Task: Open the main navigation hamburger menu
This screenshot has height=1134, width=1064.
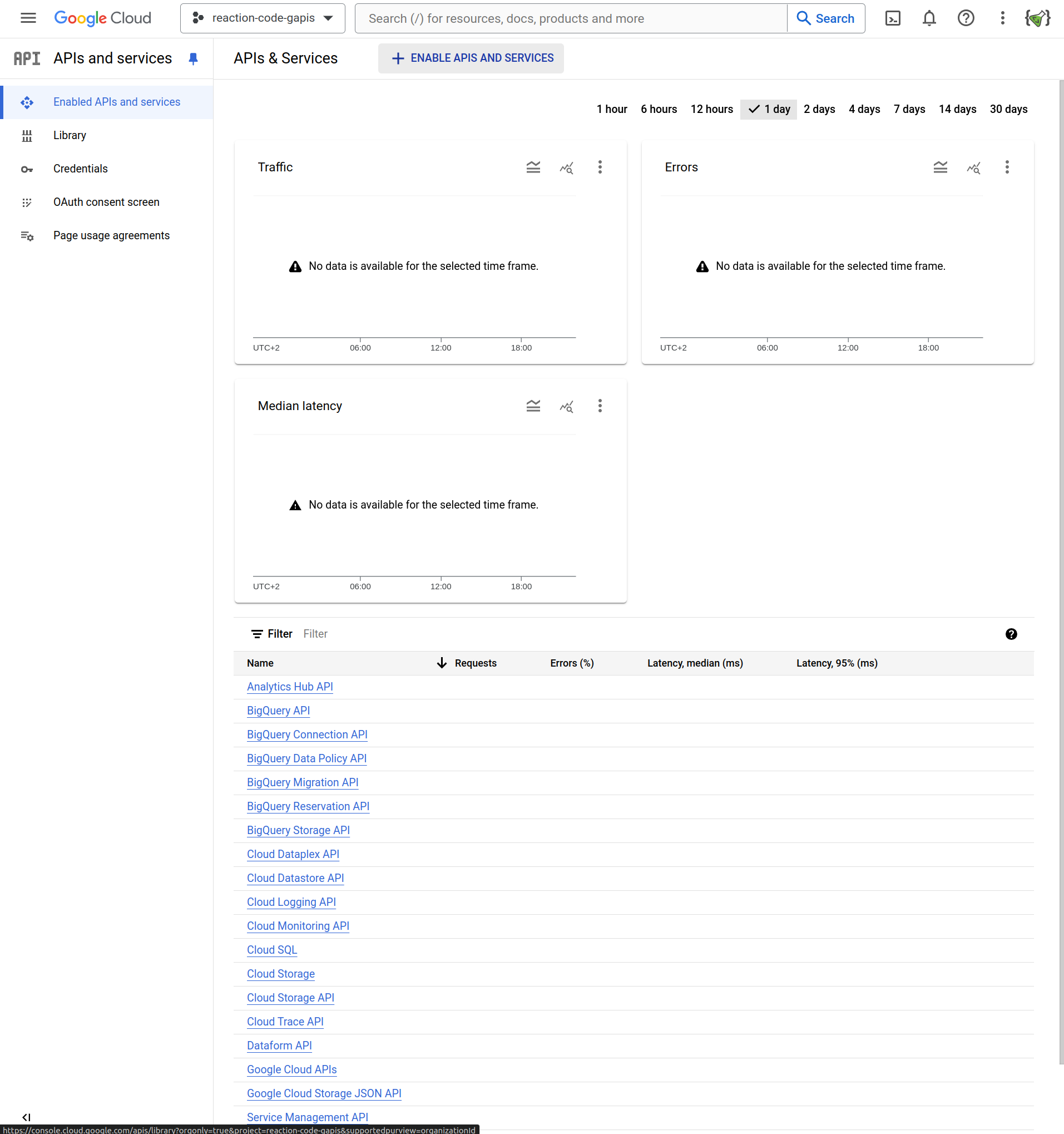Action: click(28, 18)
